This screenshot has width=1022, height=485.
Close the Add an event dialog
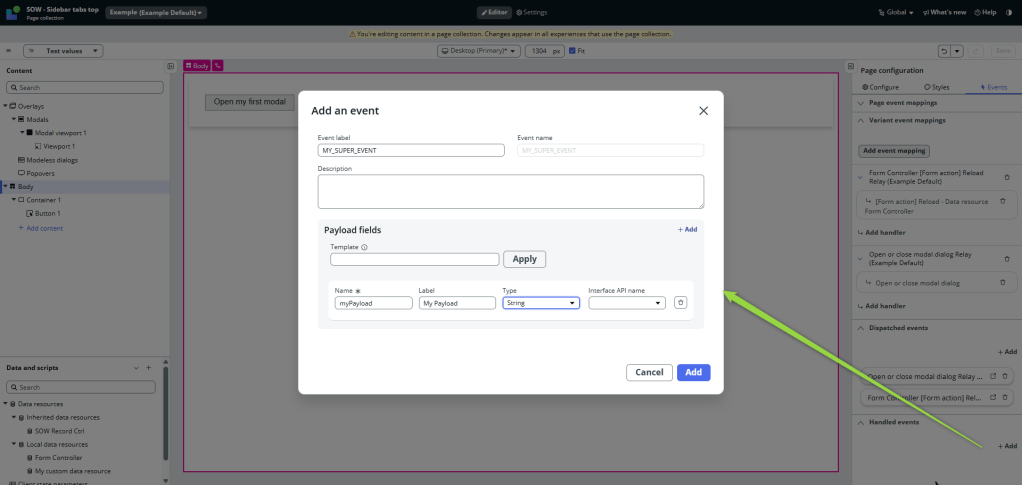[703, 111]
